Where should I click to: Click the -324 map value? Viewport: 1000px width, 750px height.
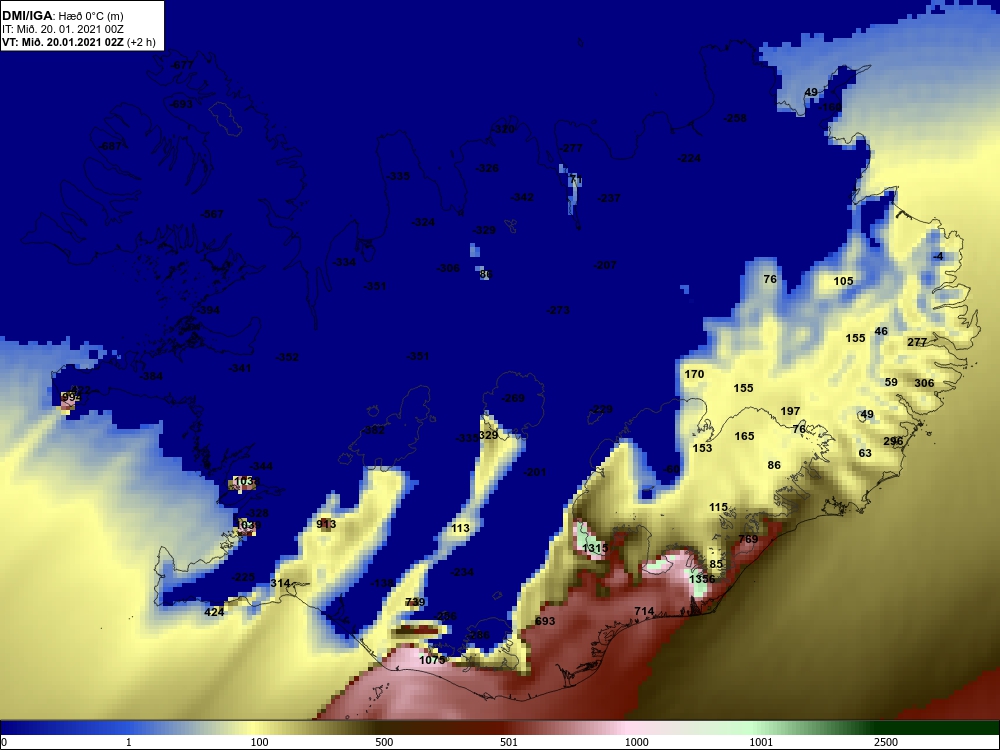(x=423, y=222)
